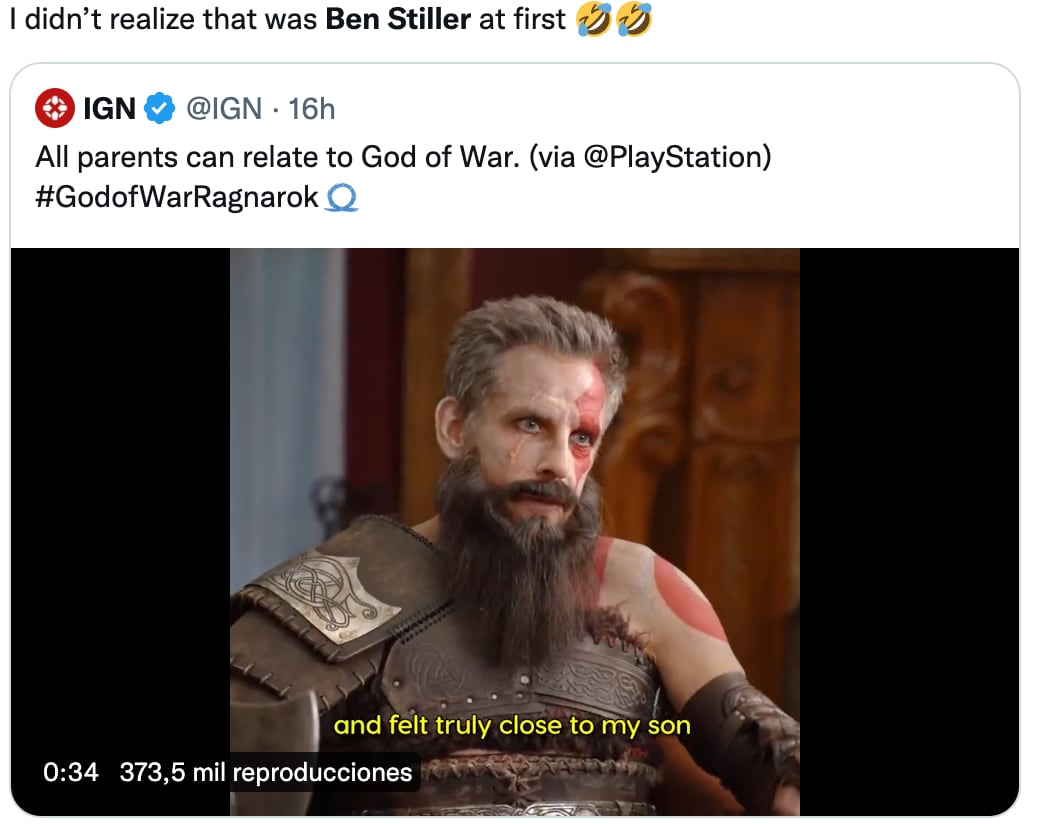Screen dimensions: 1038x824
Task: Click the first laughing emoji
Action: (597, 19)
